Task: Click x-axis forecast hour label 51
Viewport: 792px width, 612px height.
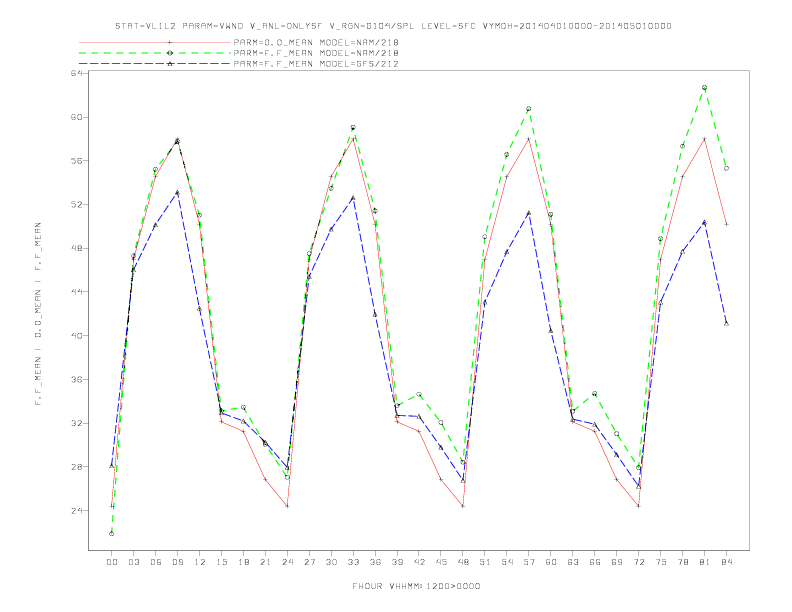Action: tap(485, 562)
